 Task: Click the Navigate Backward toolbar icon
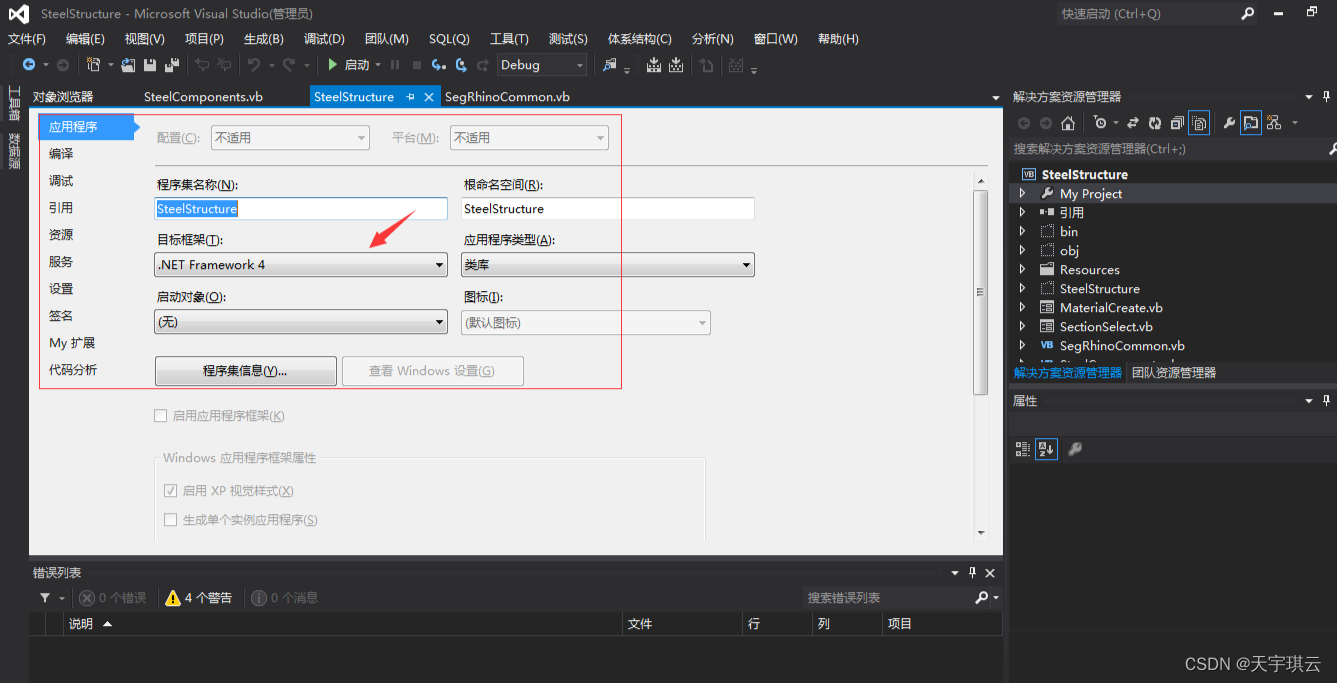(29, 65)
